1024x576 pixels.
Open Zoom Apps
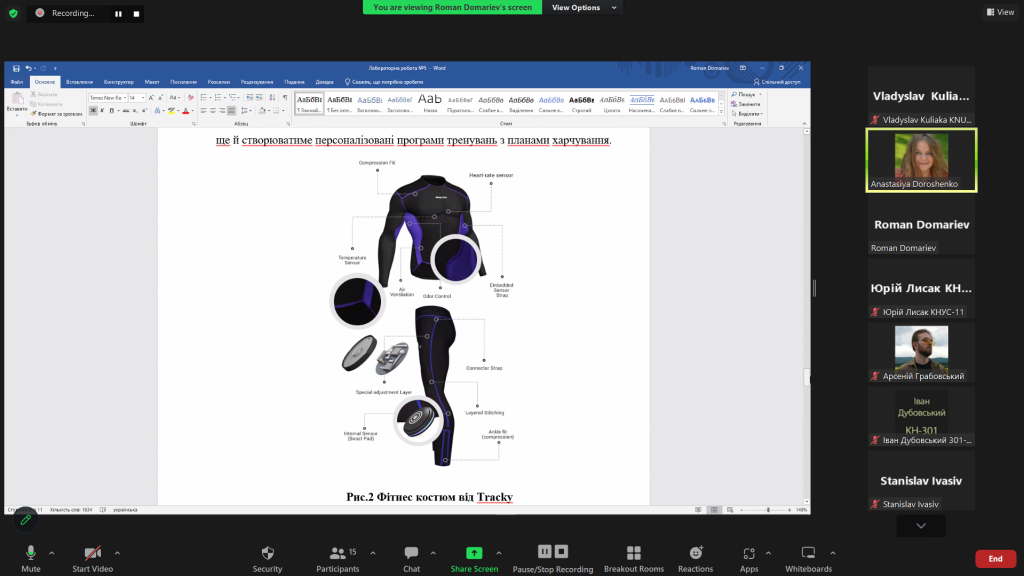point(749,559)
